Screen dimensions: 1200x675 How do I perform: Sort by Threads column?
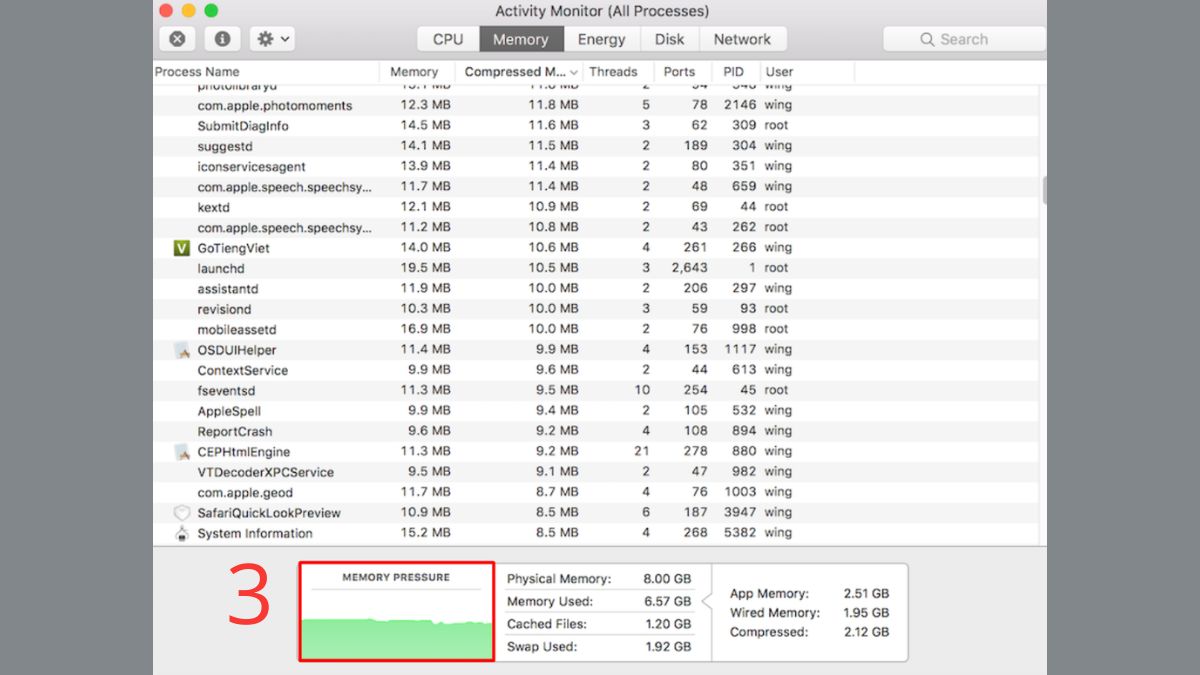click(613, 72)
